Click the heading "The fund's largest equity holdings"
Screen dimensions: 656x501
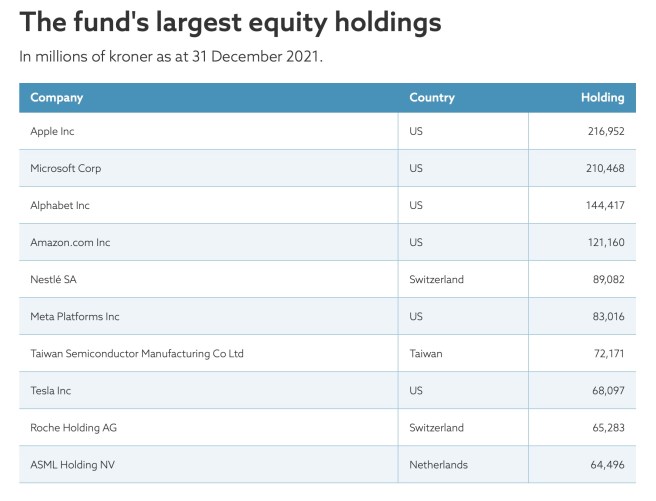coord(230,22)
